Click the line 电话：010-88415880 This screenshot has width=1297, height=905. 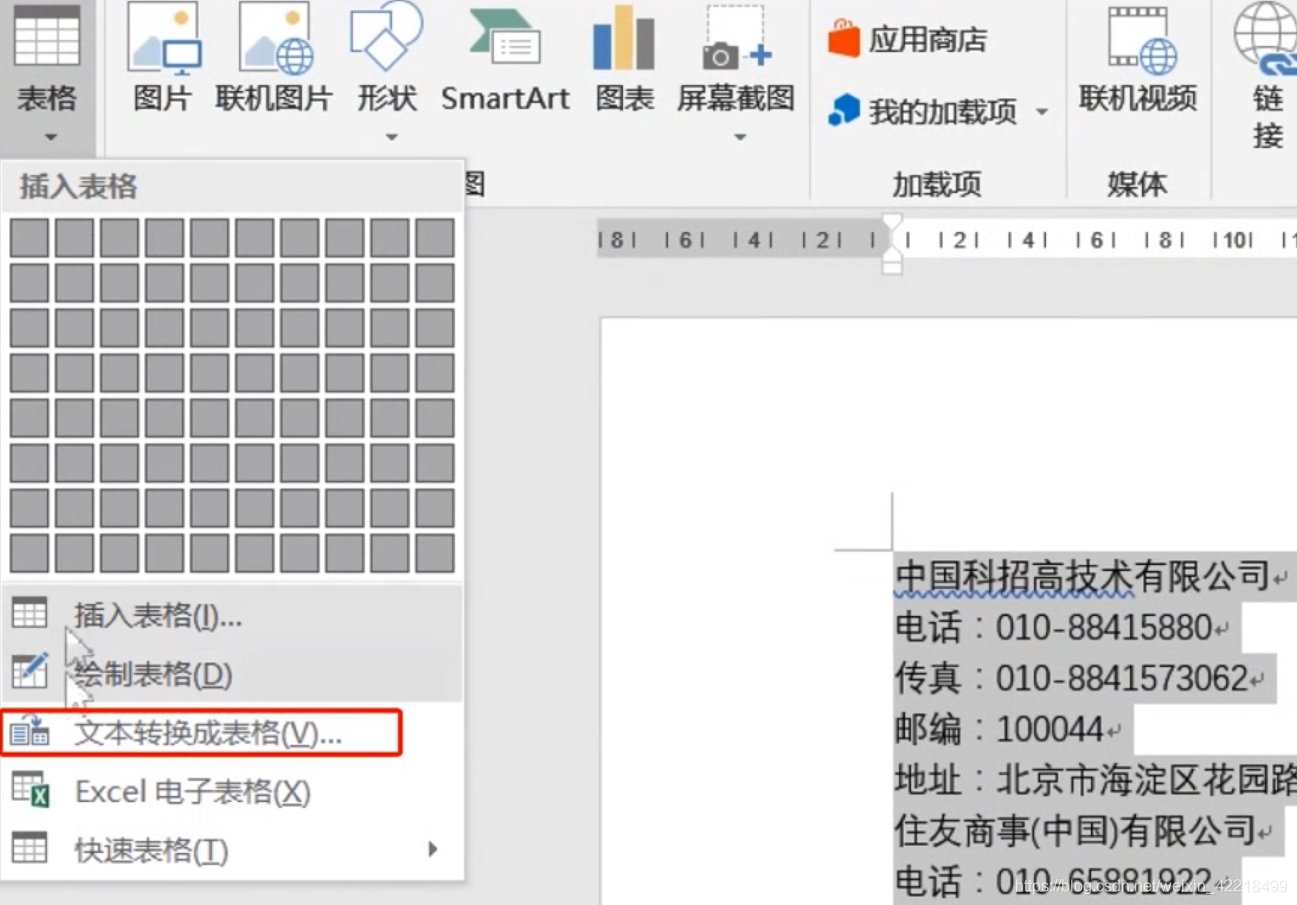tap(1054, 628)
